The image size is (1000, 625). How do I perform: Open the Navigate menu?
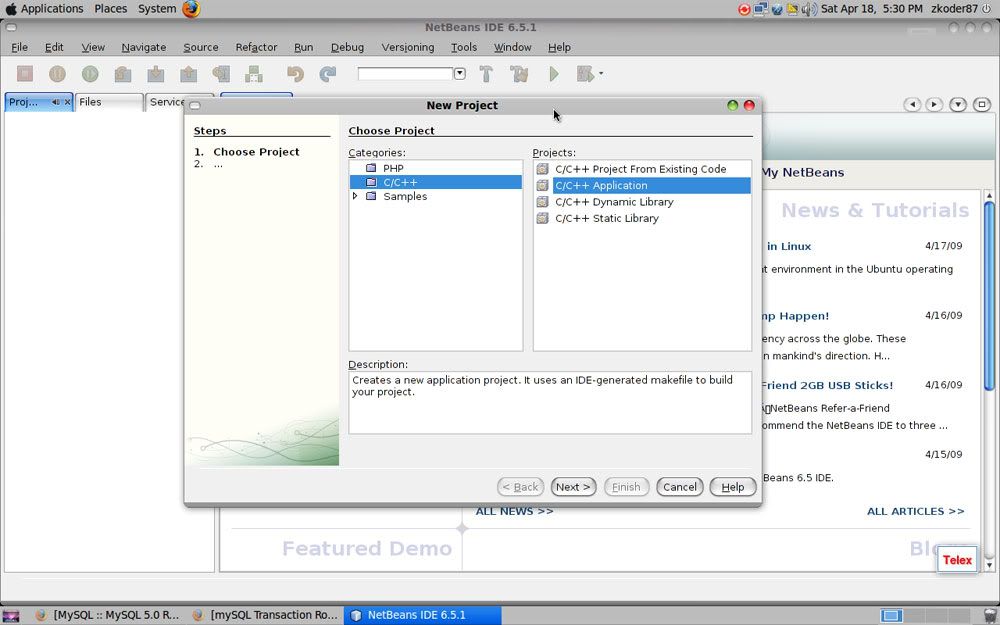point(143,47)
